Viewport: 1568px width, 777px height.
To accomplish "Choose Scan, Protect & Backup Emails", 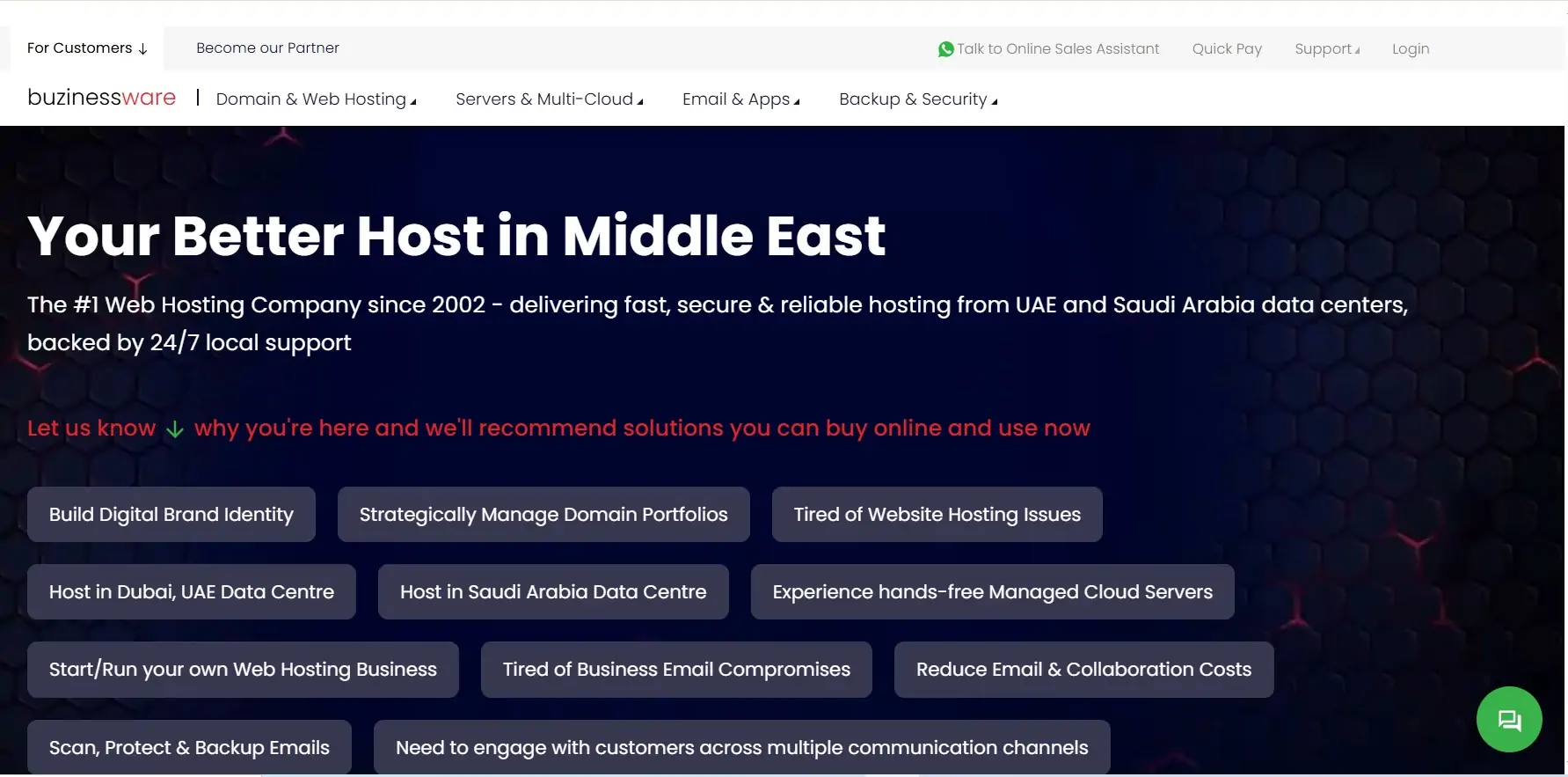I will click(189, 748).
